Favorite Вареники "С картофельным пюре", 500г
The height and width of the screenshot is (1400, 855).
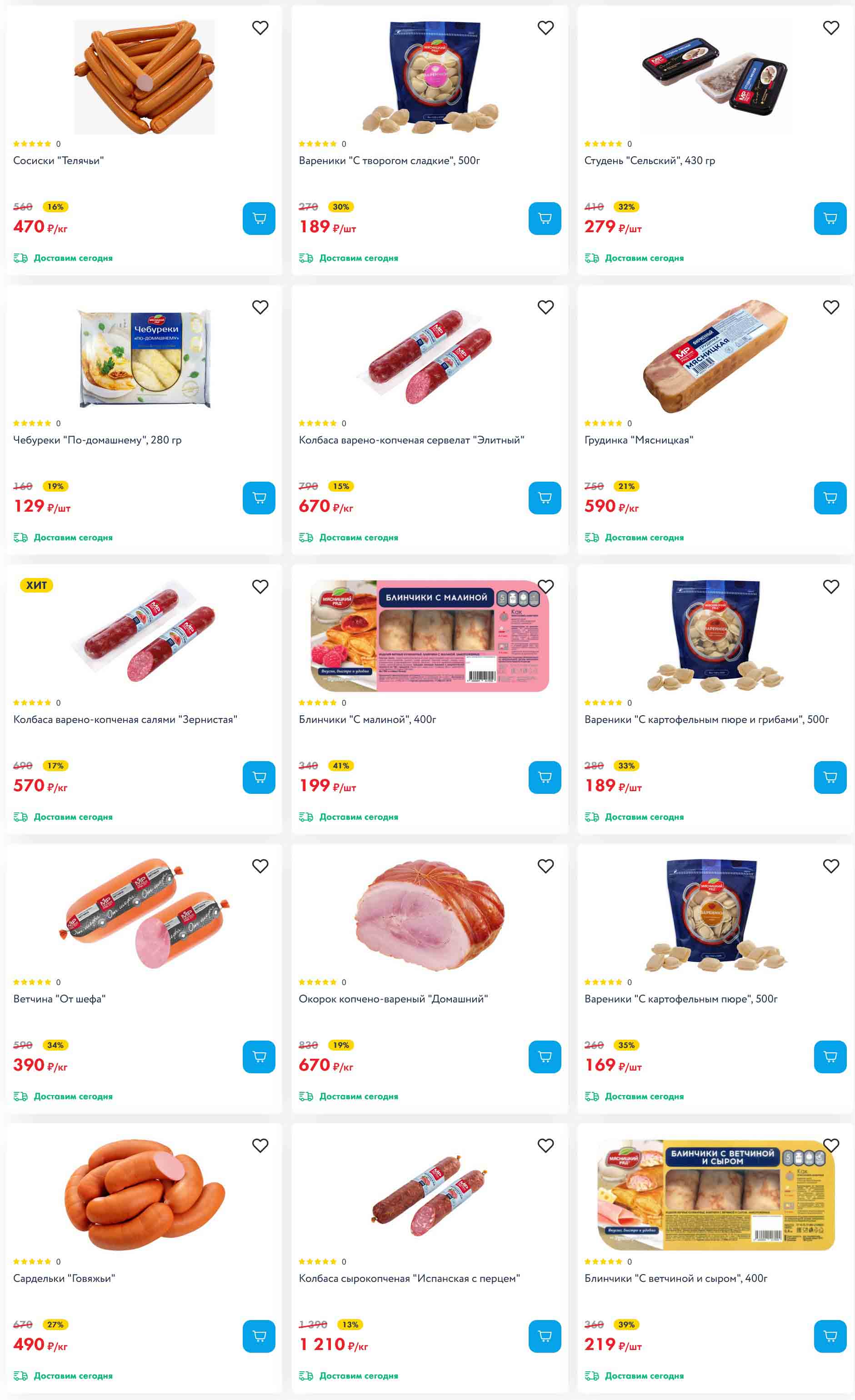tap(831, 866)
